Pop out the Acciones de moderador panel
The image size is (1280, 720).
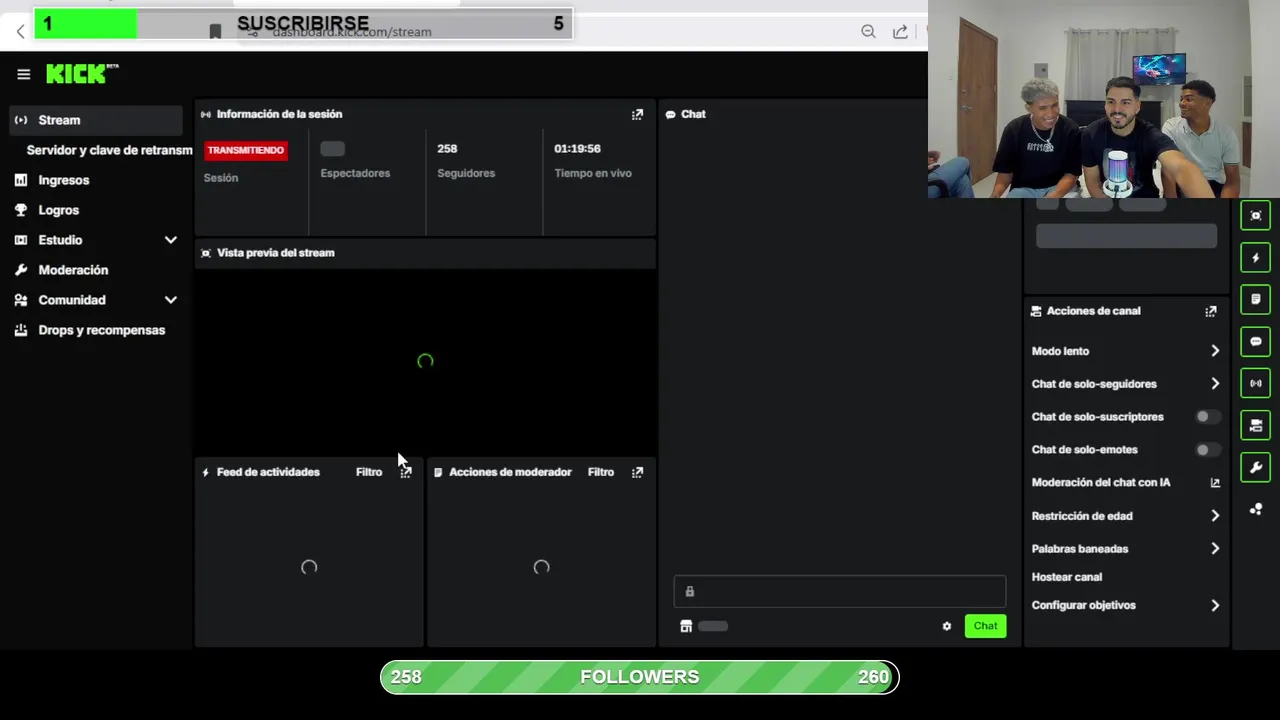click(x=637, y=472)
